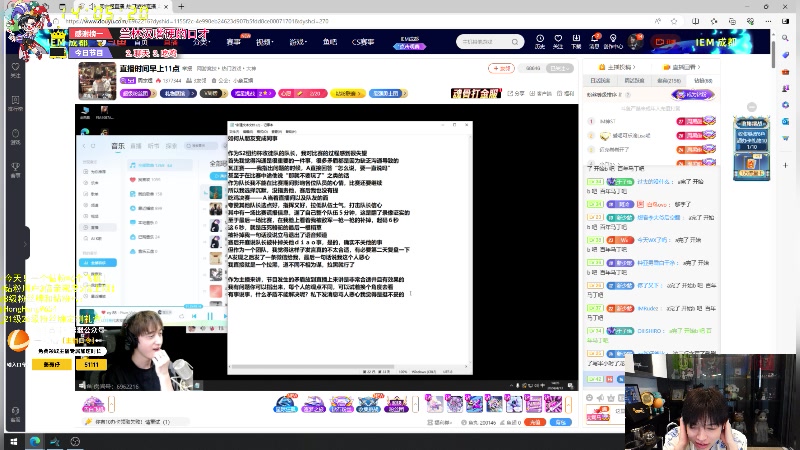800x450 pixels.
Task: Click the orange 充值 recharge button
Action: (535, 422)
